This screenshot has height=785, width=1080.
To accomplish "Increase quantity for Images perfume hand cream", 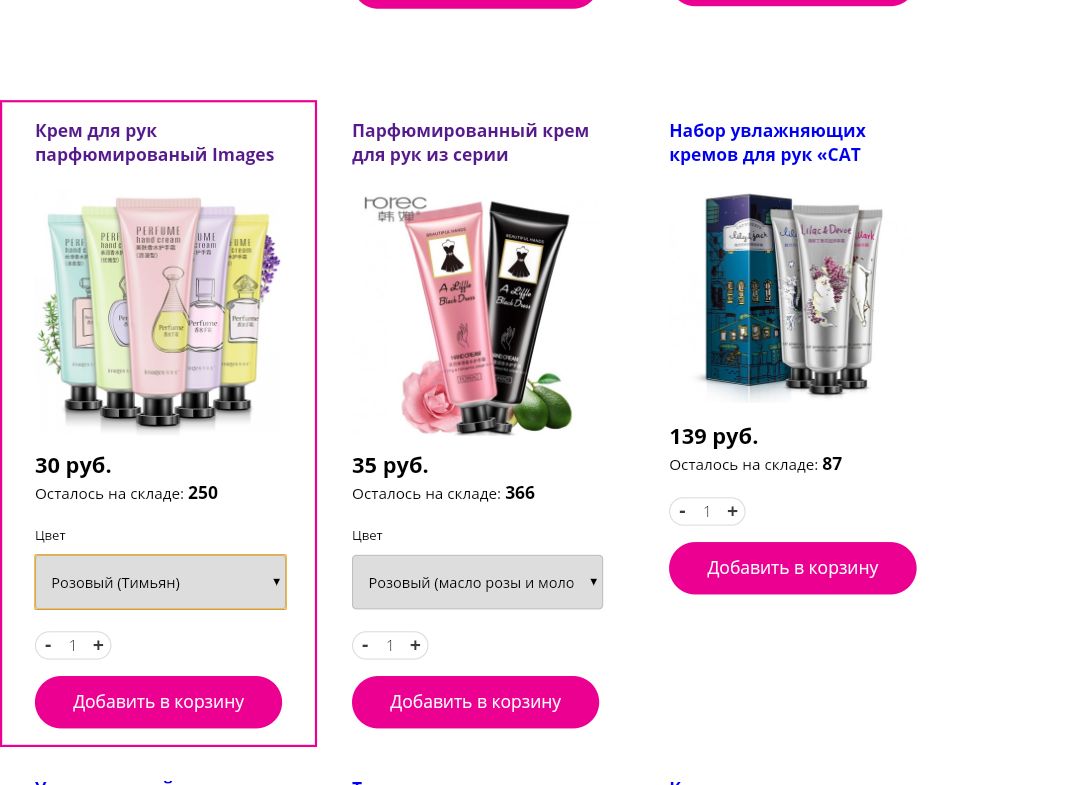I will 98,645.
